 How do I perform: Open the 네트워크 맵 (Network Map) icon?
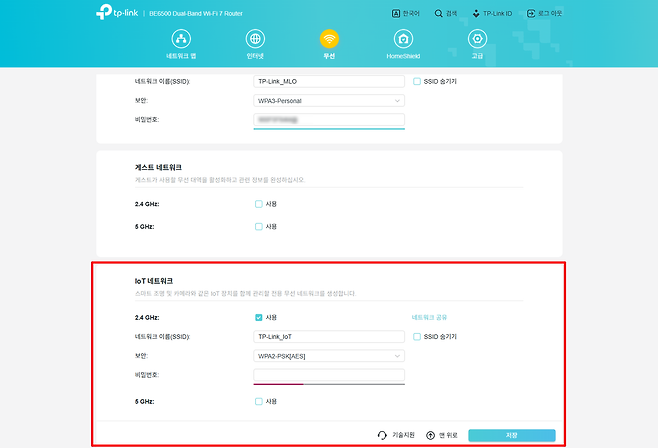[181, 40]
